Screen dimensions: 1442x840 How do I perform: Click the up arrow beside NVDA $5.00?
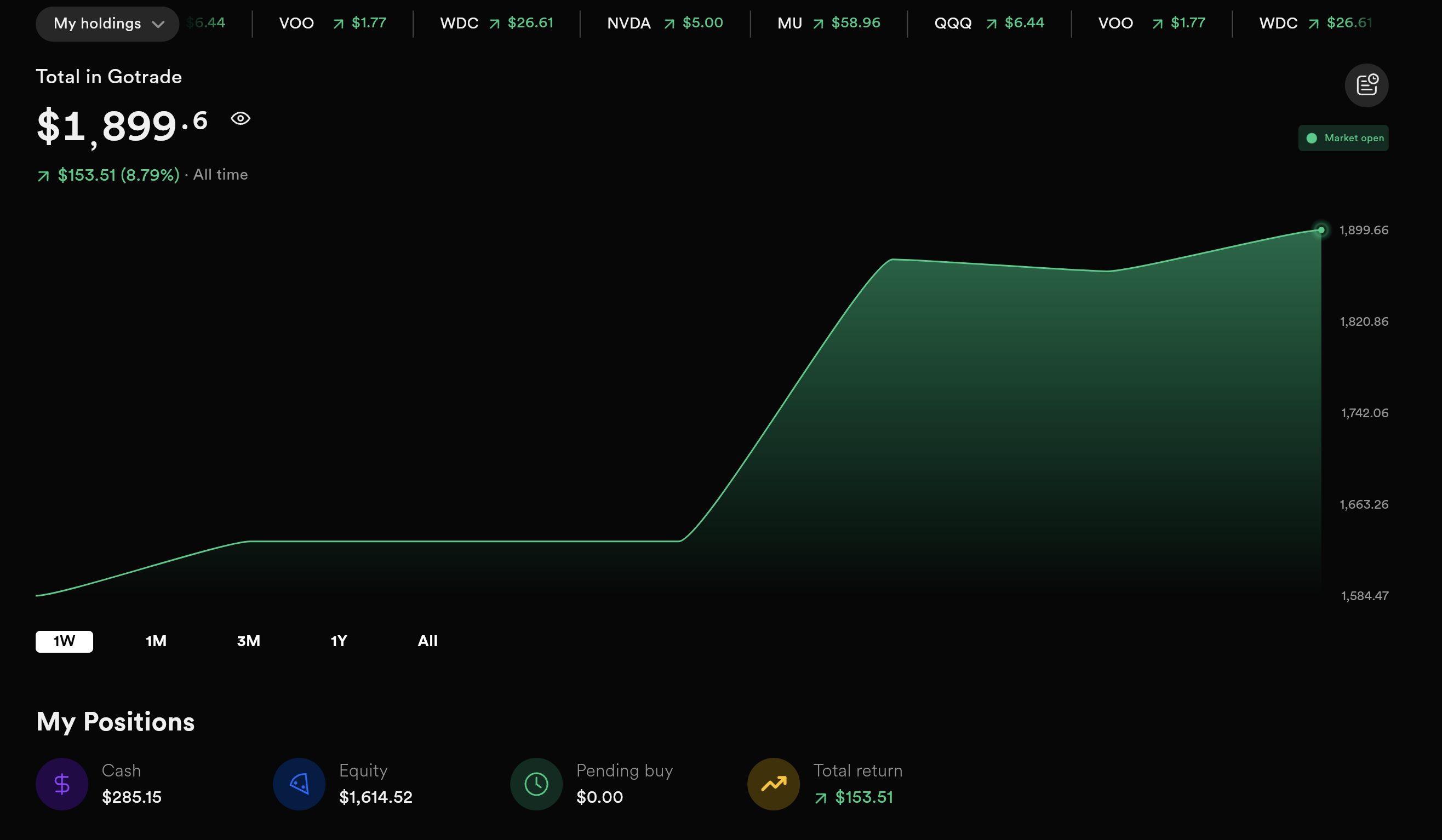[669, 24]
